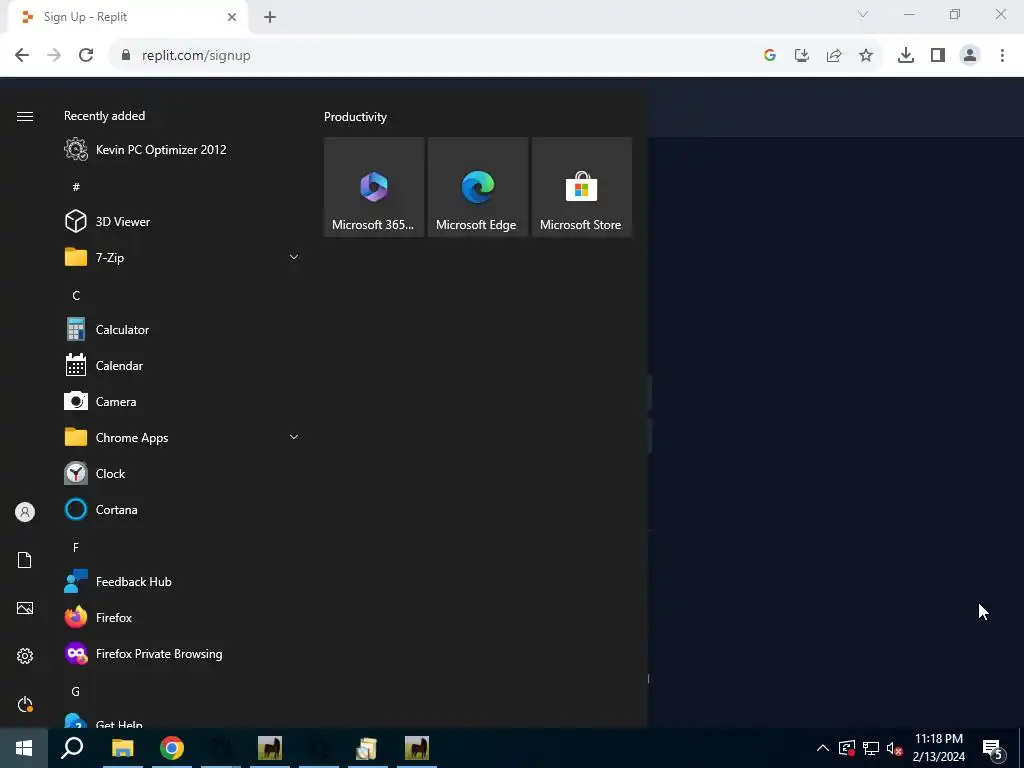Open Feedback Hub

pos(180,581)
